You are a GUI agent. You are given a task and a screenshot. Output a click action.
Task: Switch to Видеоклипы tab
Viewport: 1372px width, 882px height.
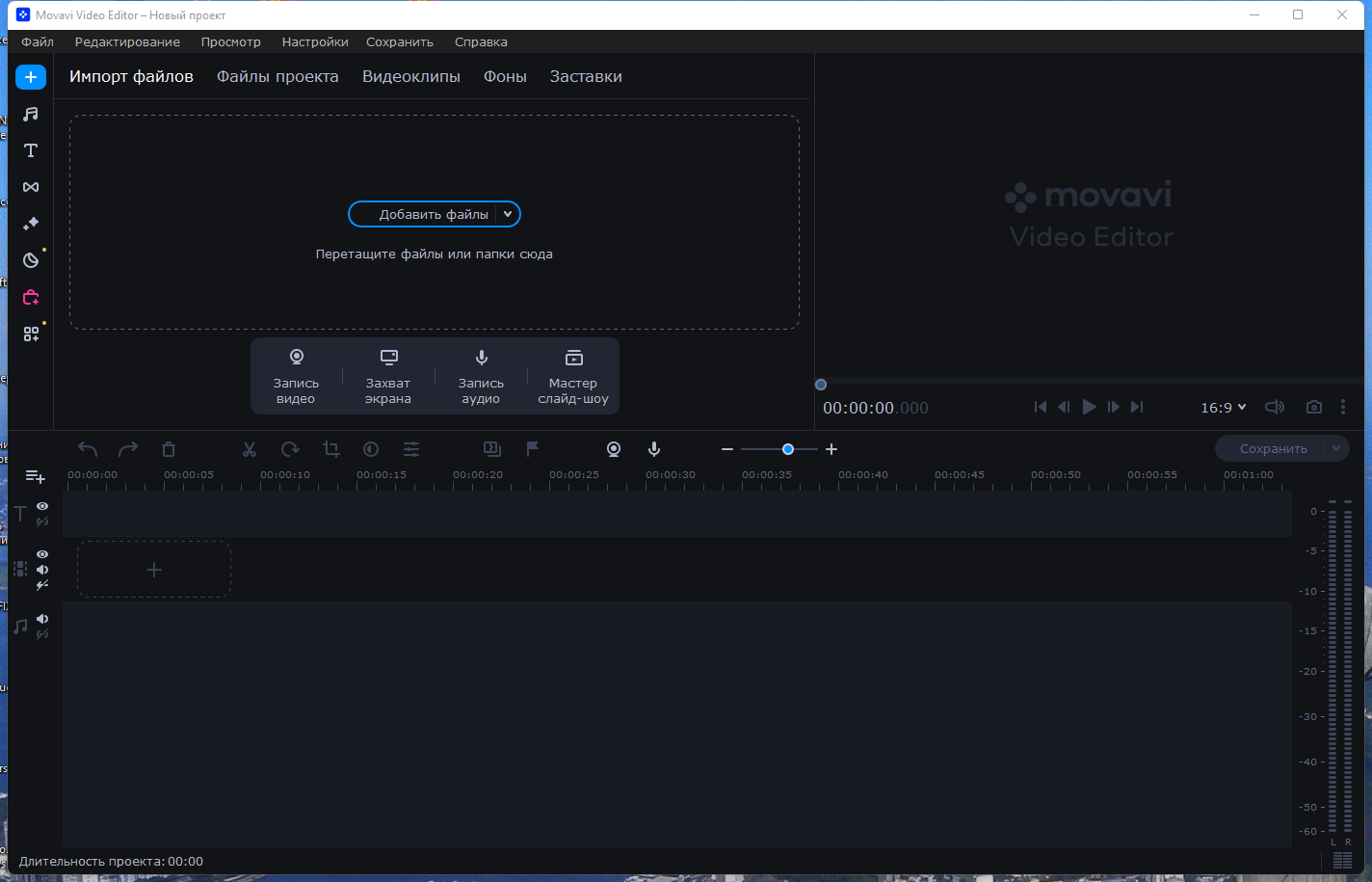point(411,76)
